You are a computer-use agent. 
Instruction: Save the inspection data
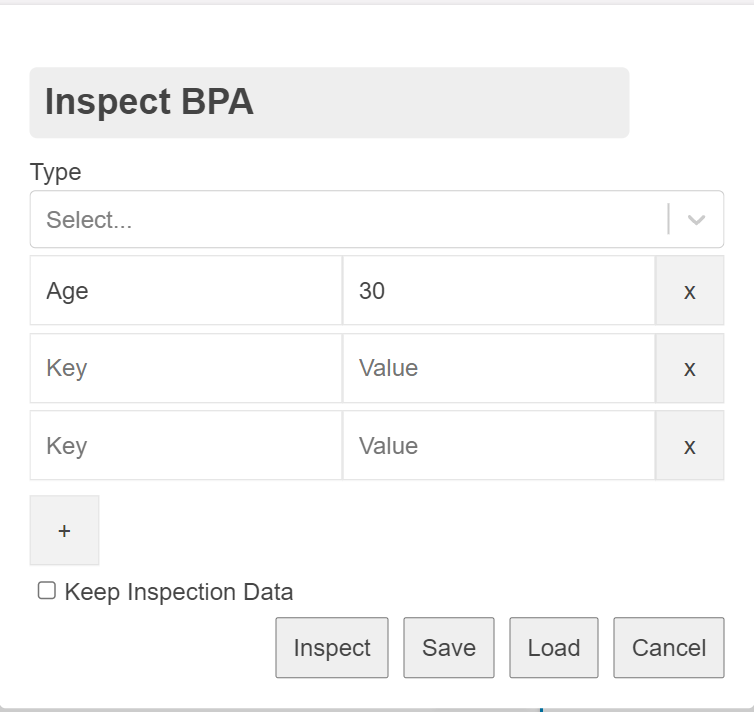448,648
